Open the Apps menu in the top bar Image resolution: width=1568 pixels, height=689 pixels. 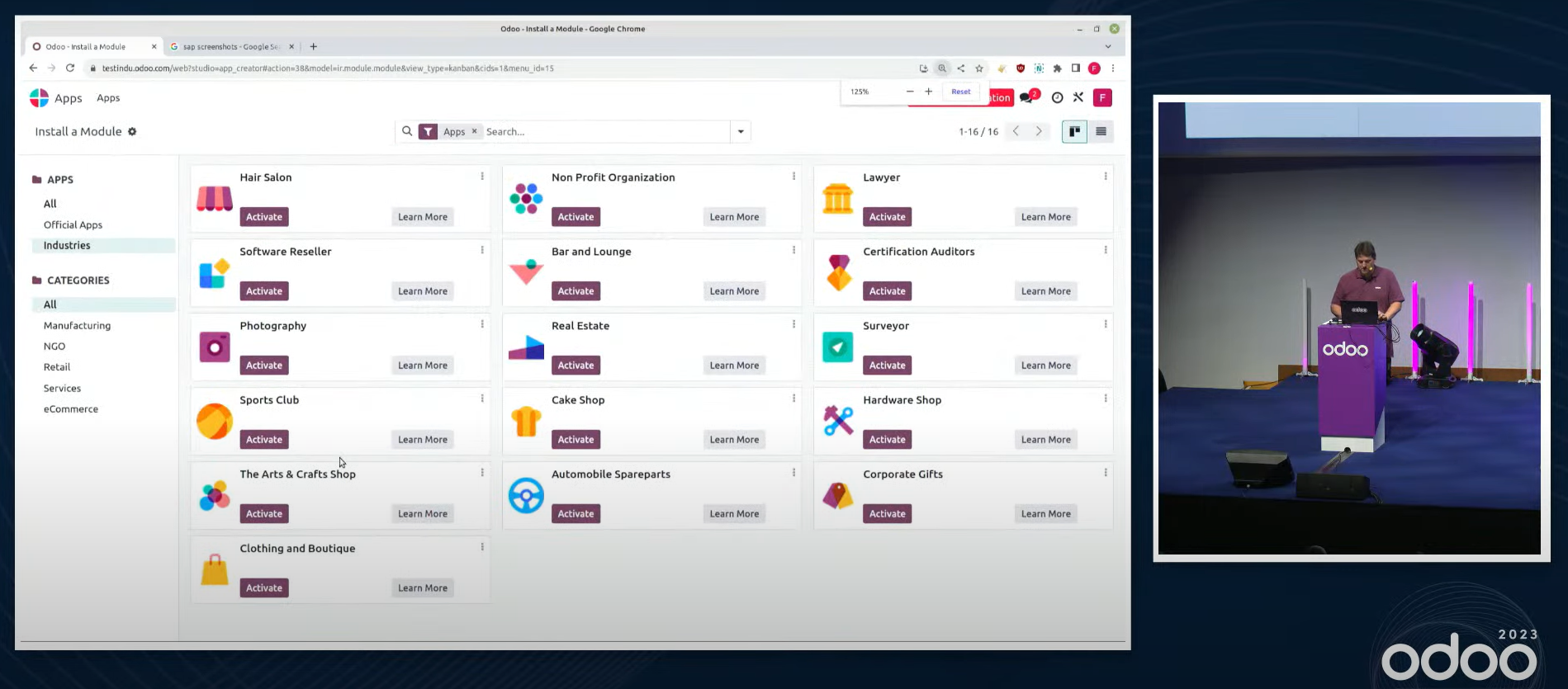pyautogui.click(x=108, y=98)
